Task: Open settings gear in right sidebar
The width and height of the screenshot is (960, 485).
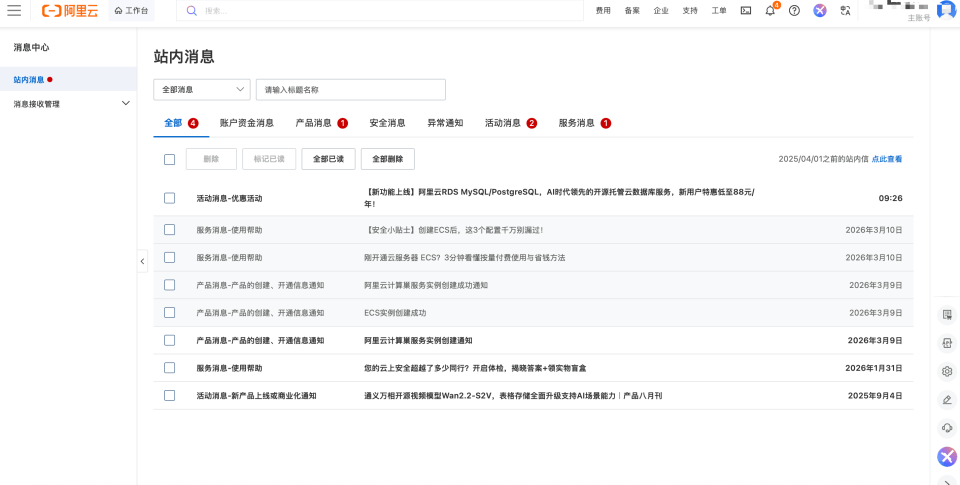Action: (x=947, y=371)
